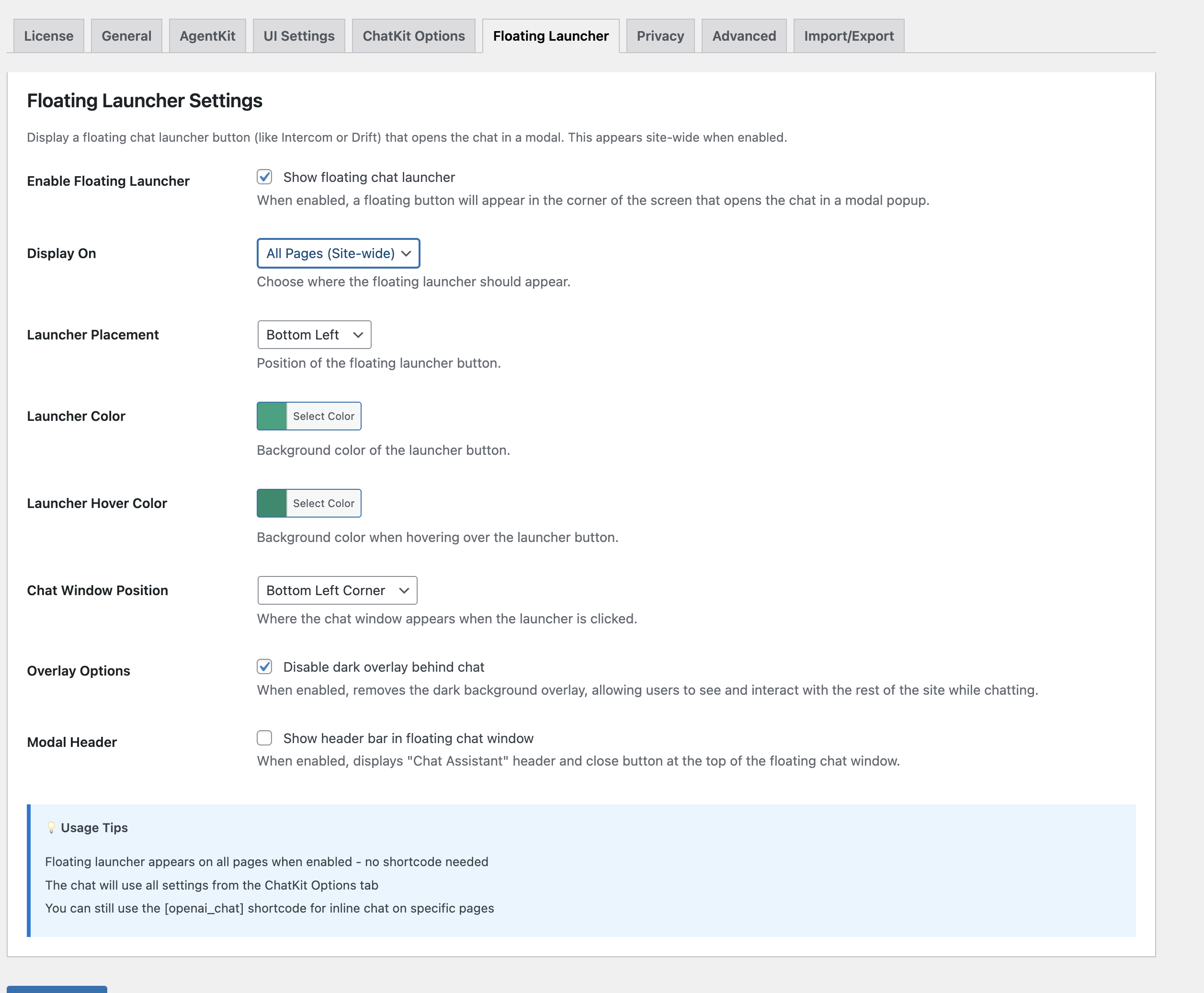Open the AgentKit tab

(206, 35)
